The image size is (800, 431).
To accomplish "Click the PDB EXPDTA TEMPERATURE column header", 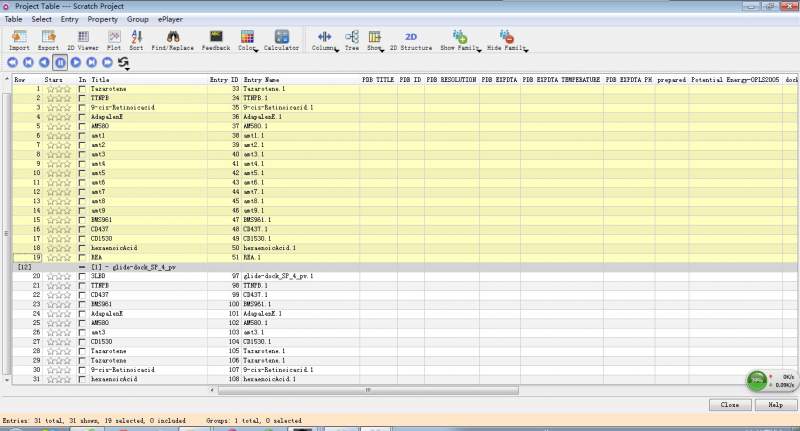I will click(x=561, y=80).
